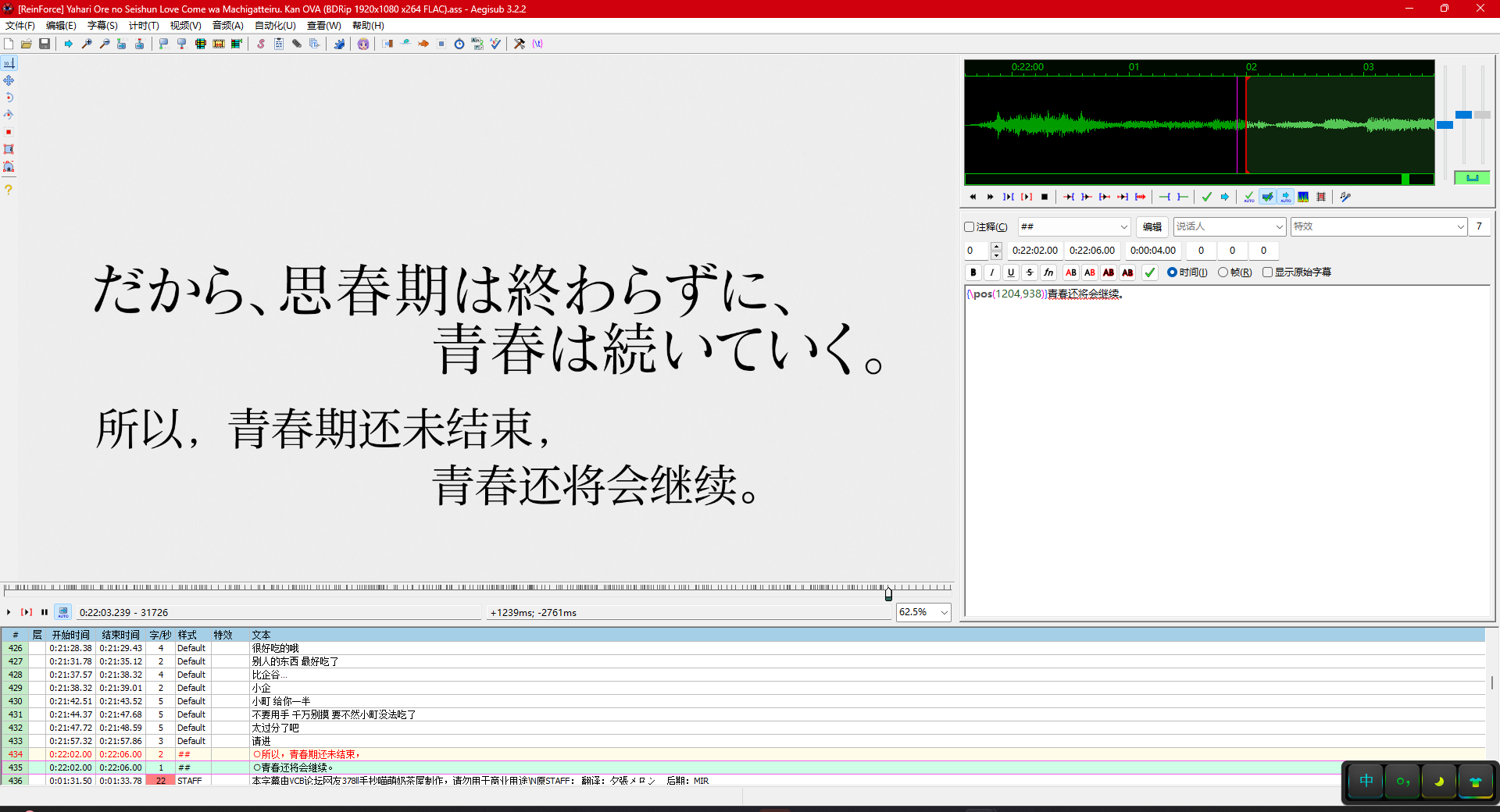Select the rectangular Clip tool
The image size is (1500, 812).
9,149
